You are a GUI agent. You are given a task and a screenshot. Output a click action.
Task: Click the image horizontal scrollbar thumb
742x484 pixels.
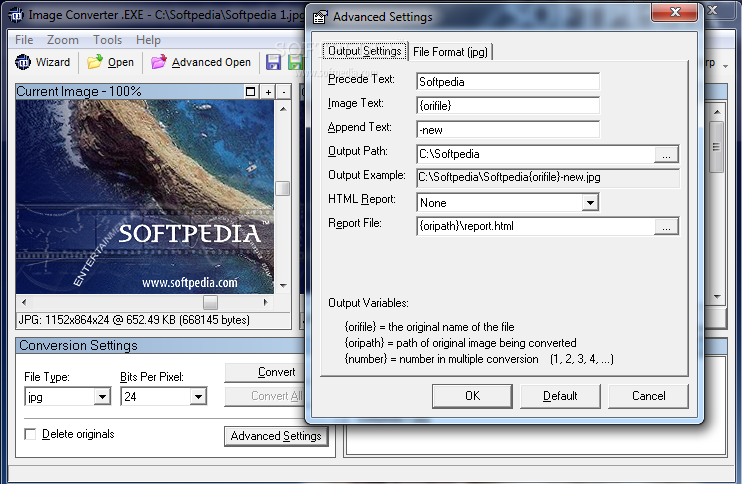pos(210,302)
